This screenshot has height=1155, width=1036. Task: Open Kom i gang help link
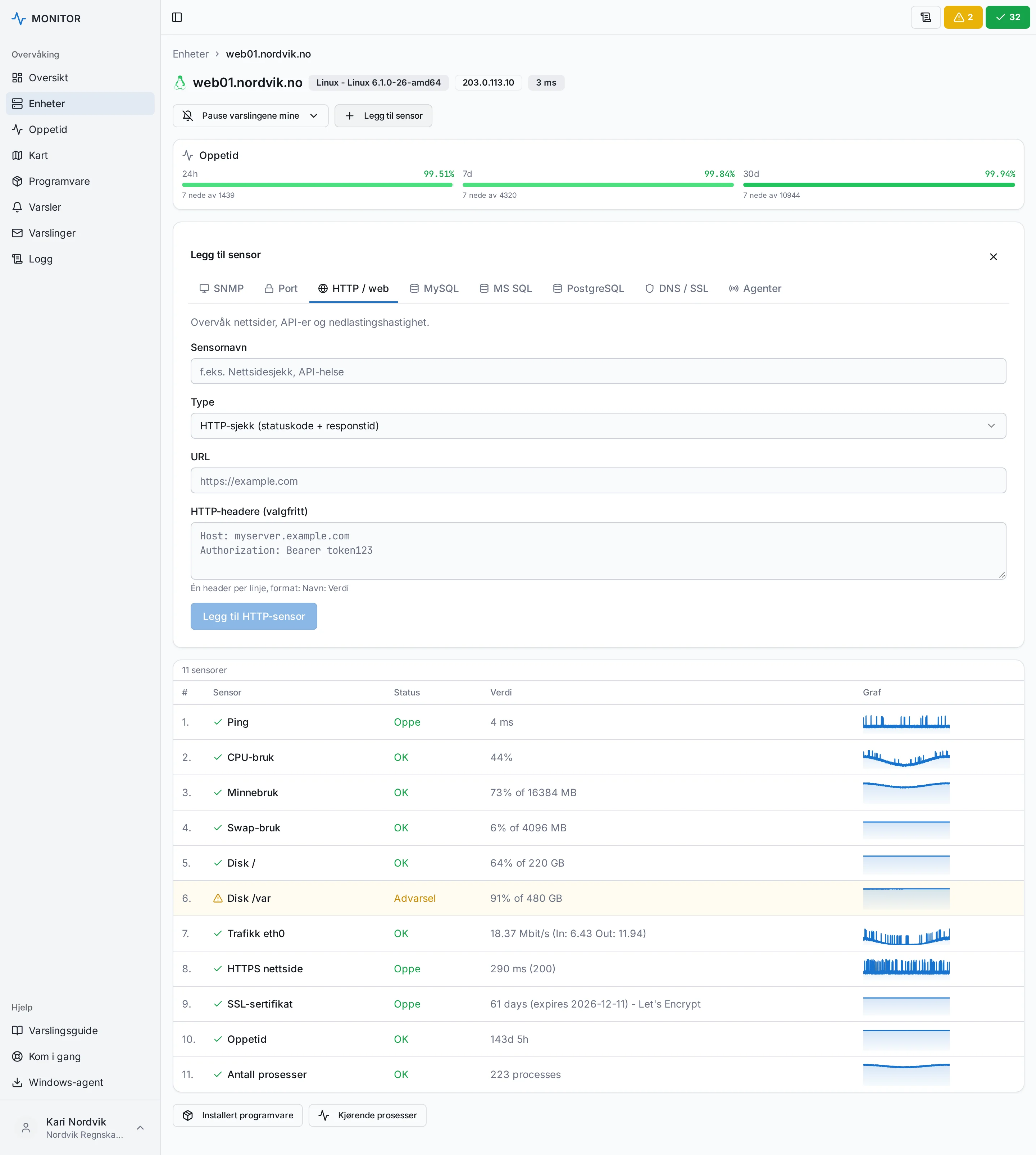point(80,1056)
